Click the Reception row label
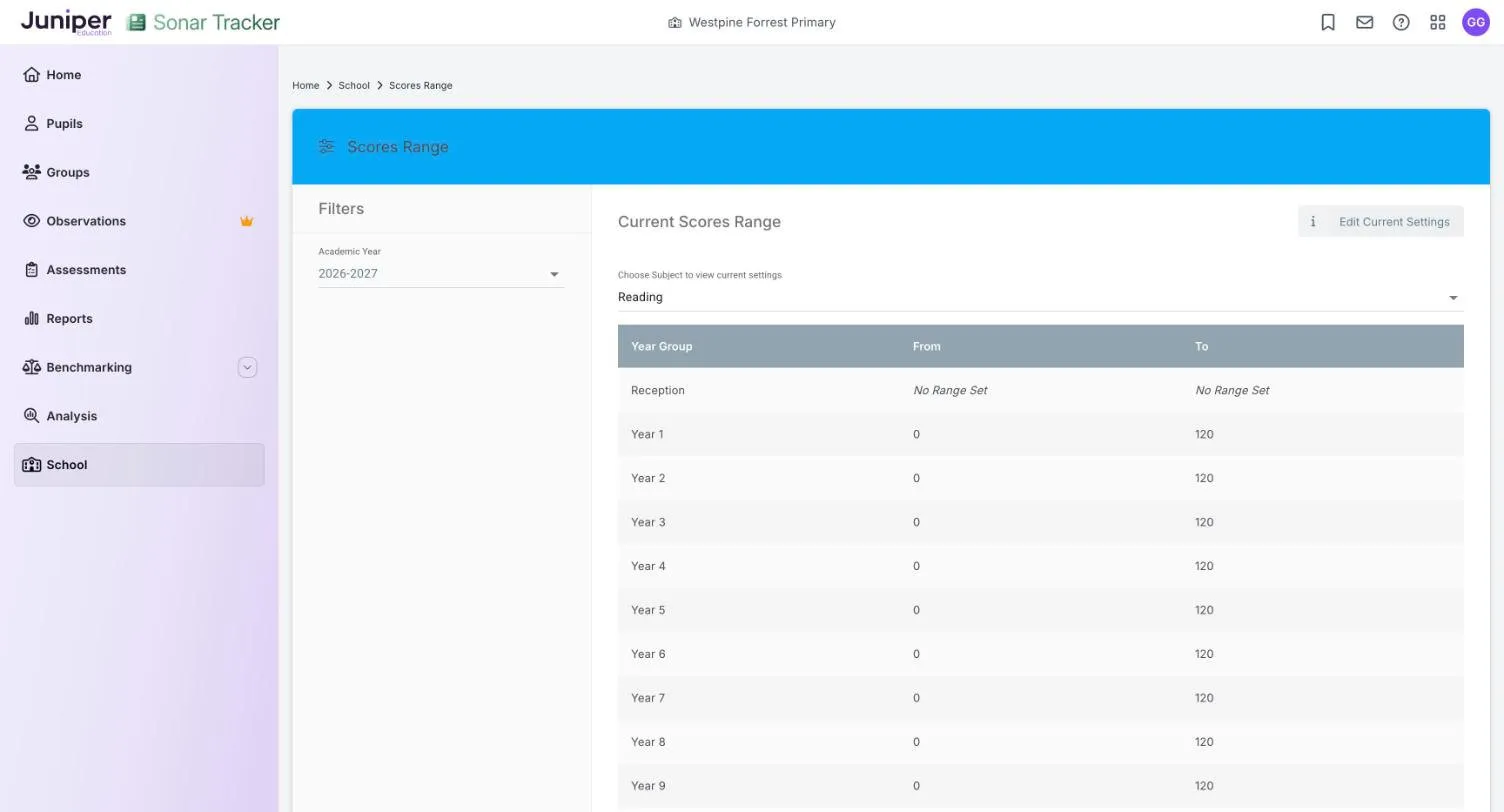The width and height of the screenshot is (1504, 812). pos(658,391)
